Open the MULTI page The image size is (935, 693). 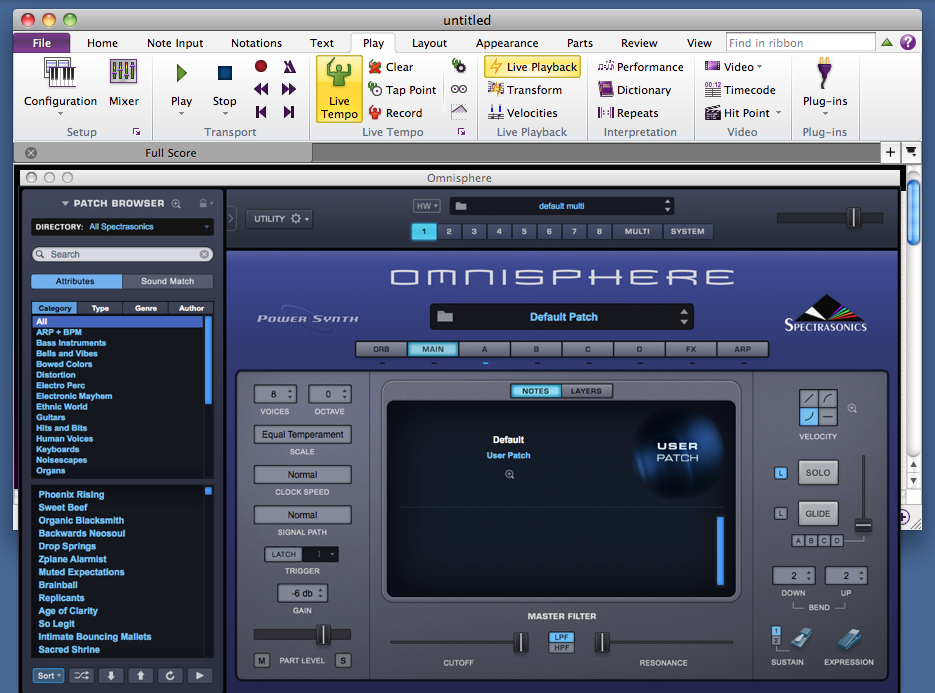[x=637, y=231]
